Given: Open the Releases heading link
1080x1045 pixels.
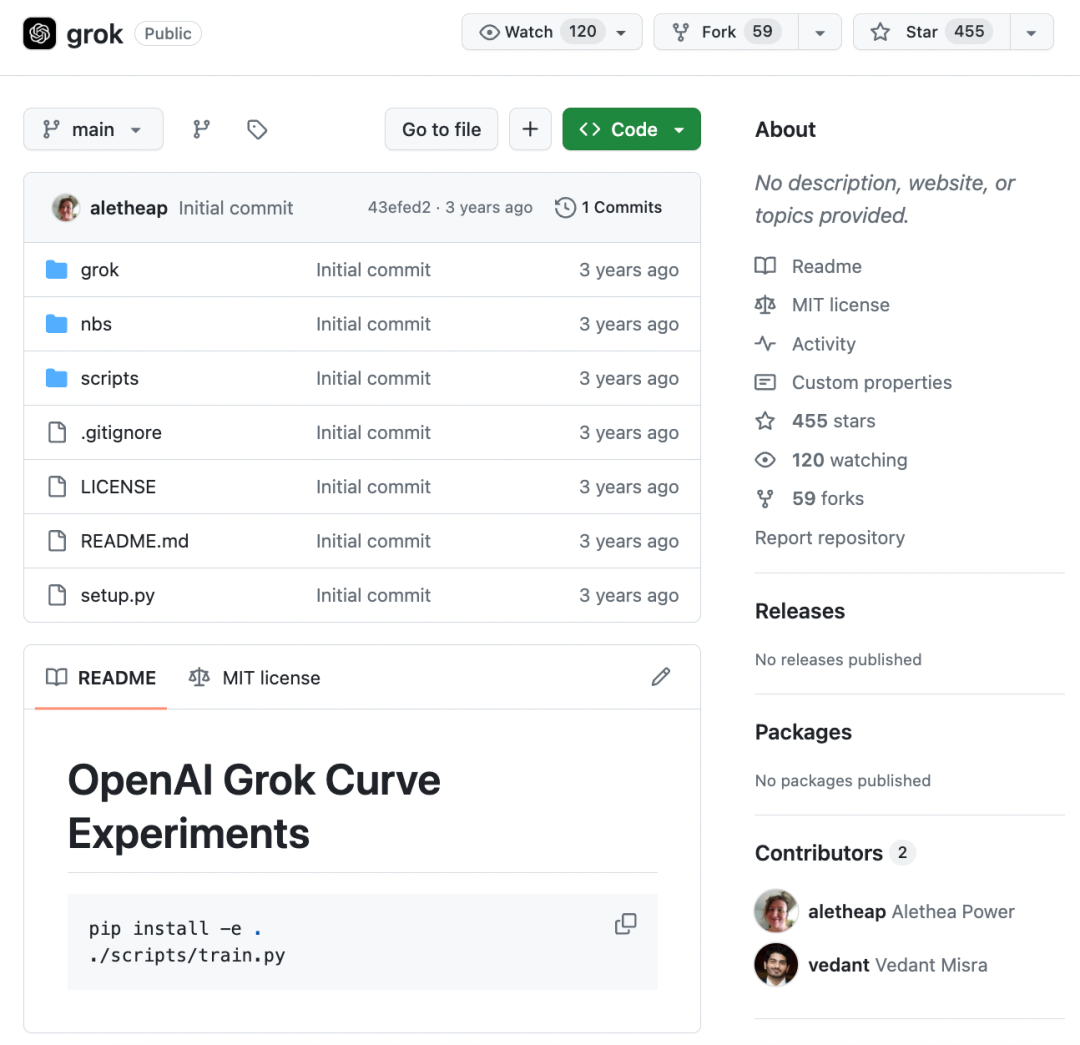Looking at the screenshot, I should click(x=800, y=611).
